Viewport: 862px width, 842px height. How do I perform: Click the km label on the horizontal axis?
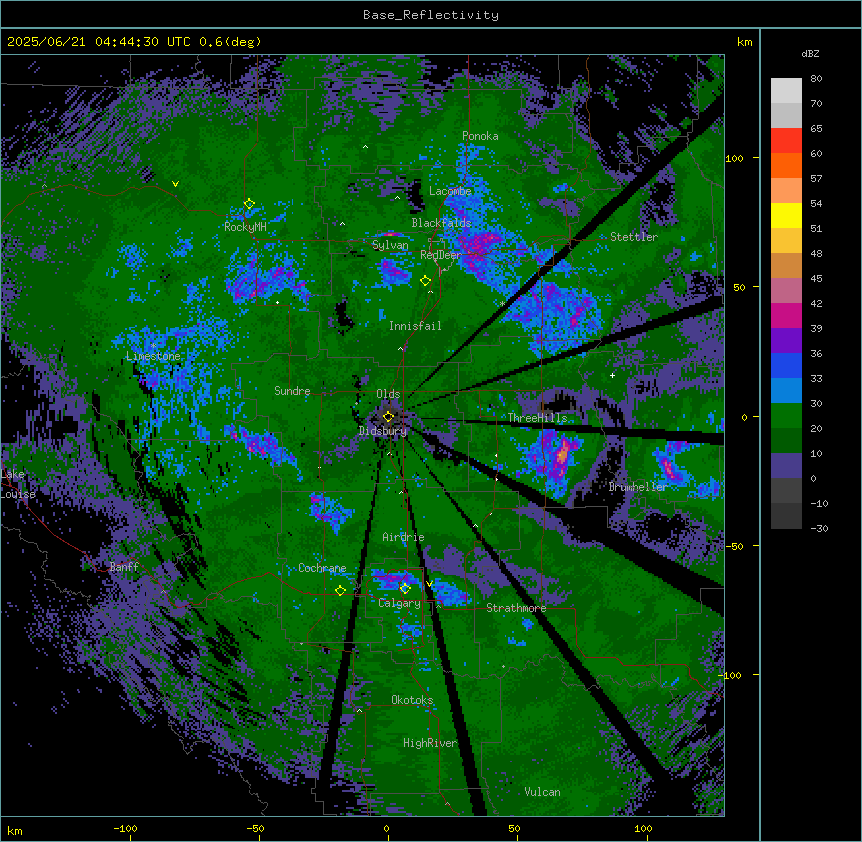coord(15,830)
